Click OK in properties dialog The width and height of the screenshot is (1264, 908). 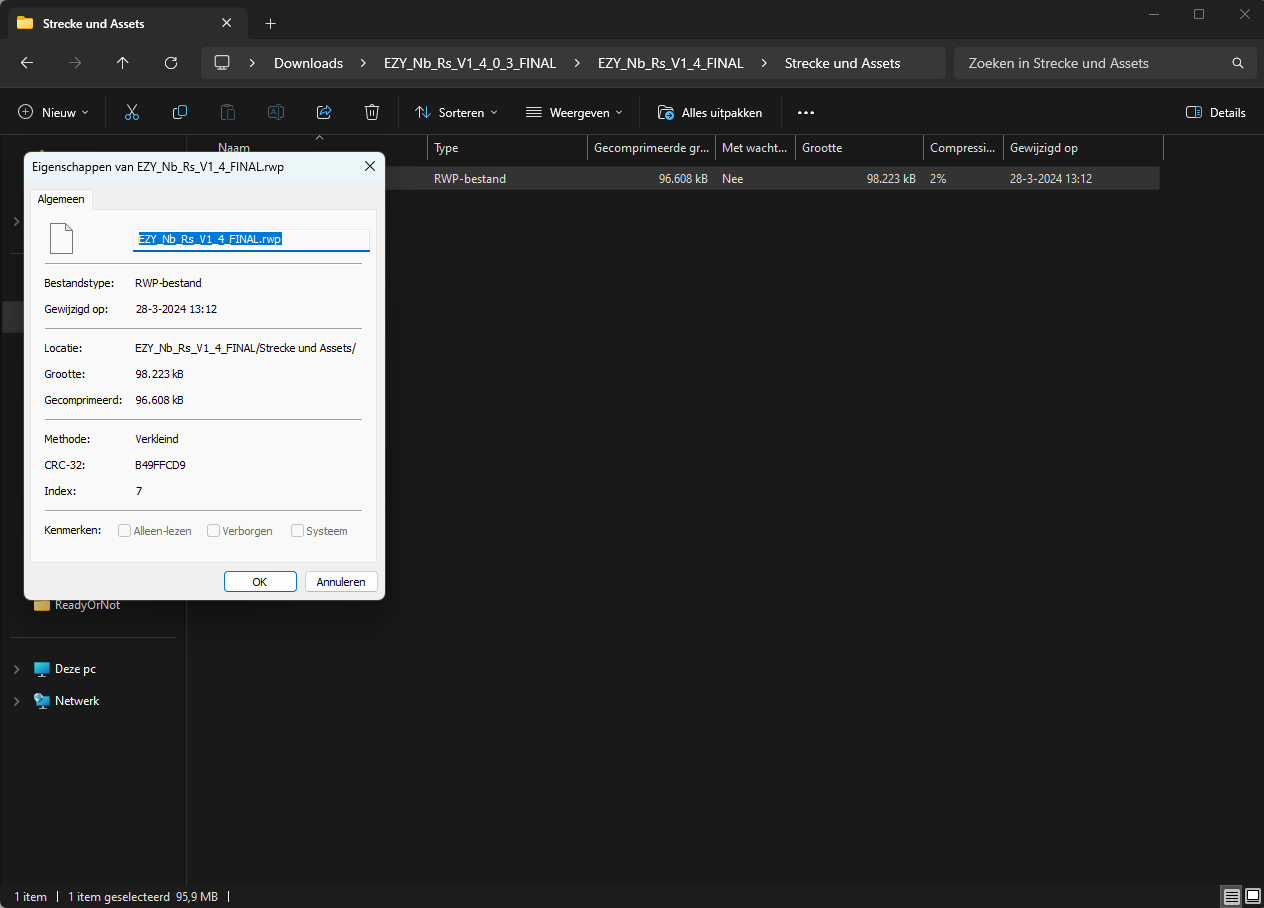click(260, 582)
